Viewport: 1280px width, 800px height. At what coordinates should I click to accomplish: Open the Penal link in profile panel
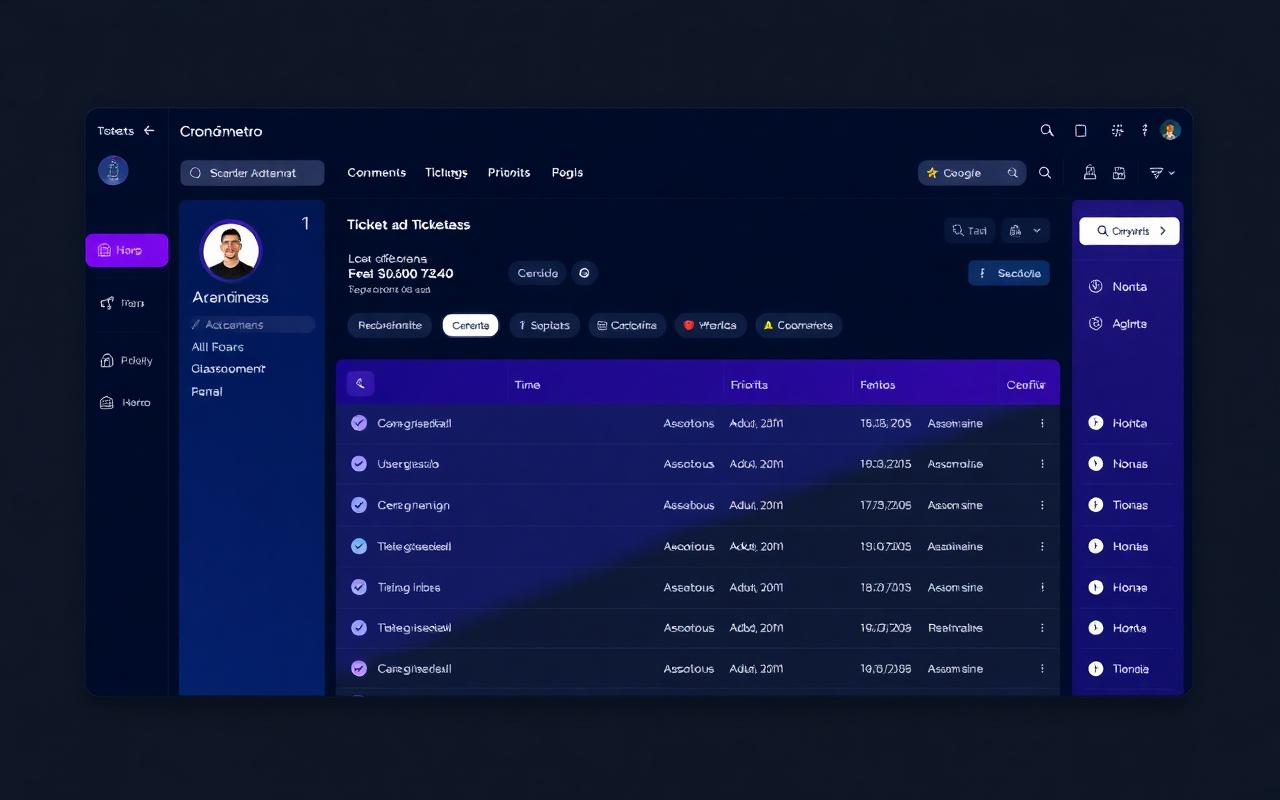tap(207, 392)
